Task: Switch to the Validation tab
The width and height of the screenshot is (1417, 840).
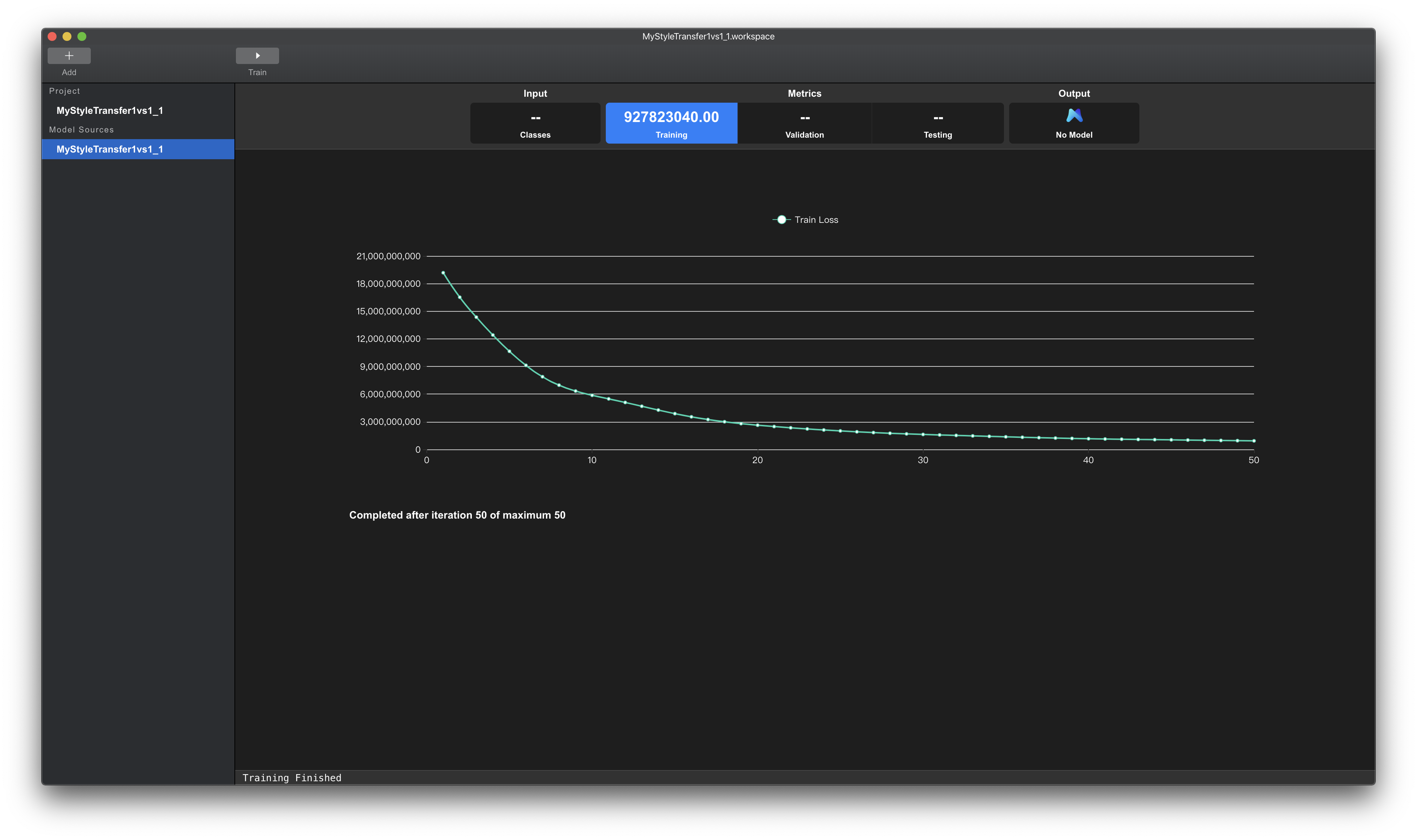Action: pyautogui.click(x=805, y=124)
